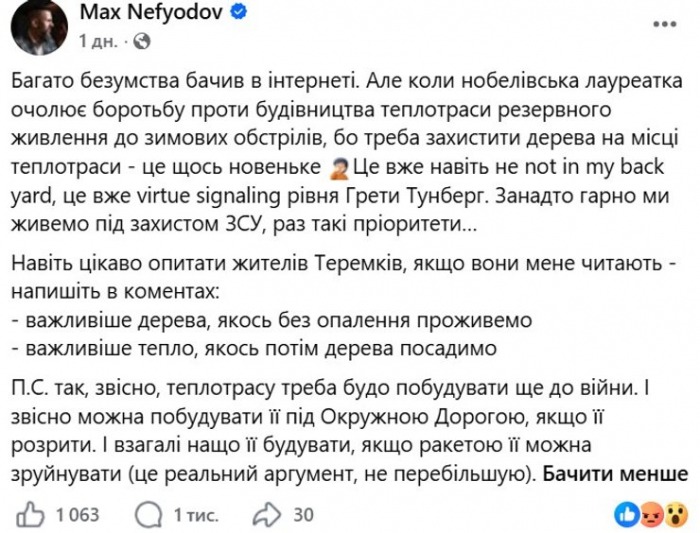Open the '1 дн.' post timestamp link
The width and height of the screenshot is (700, 533).
tap(98, 42)
